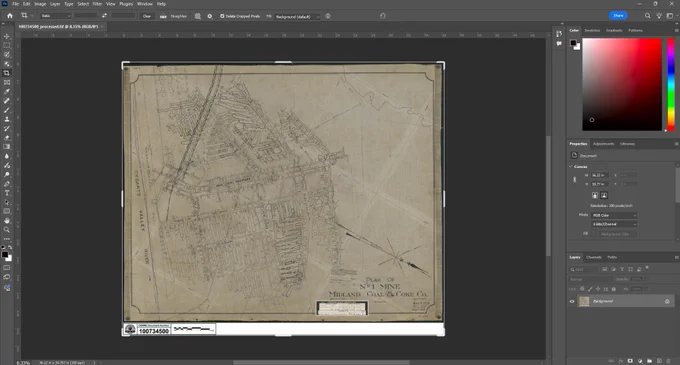Open the Fill Background (default) dropdown

point(298,16)
